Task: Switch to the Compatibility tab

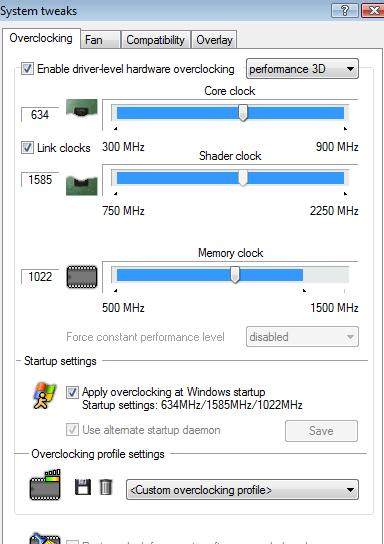Action: tap(155, 40)
